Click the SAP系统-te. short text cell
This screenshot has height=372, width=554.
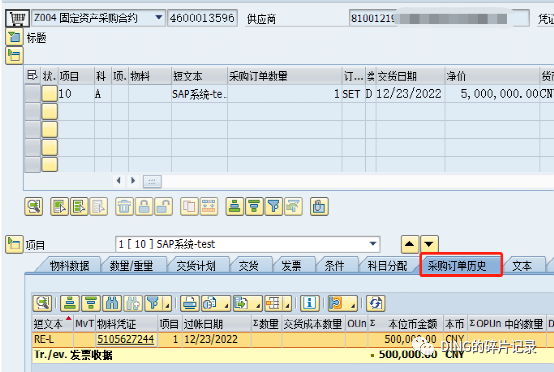pyautogui.click(x=199, y=94)
